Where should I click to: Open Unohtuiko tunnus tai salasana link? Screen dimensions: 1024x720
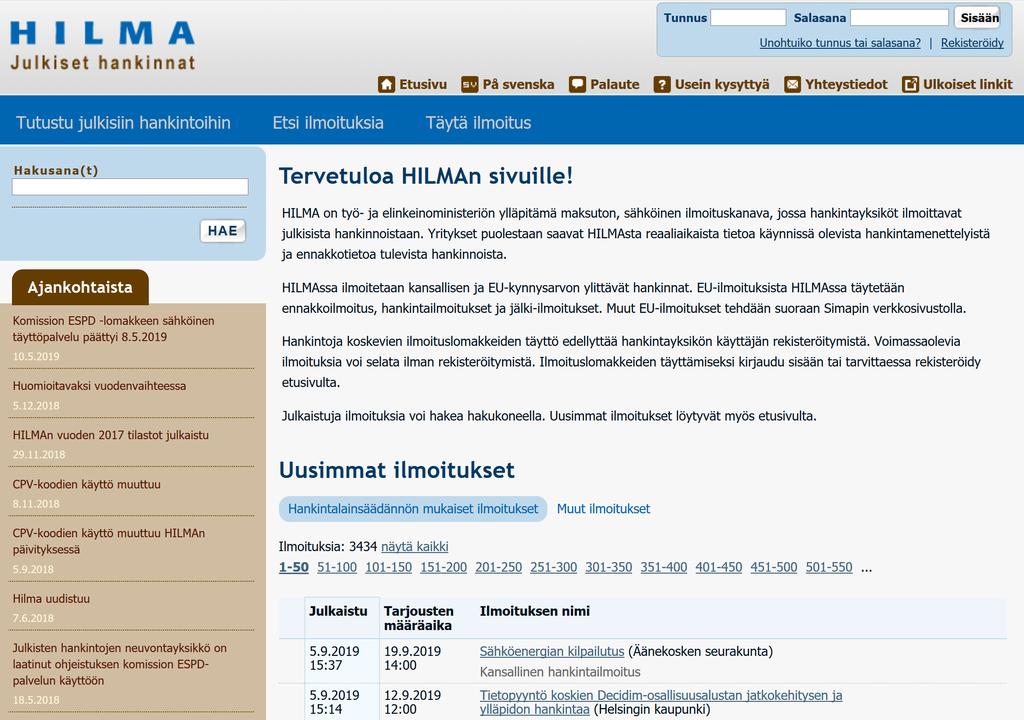coord(840,43)
